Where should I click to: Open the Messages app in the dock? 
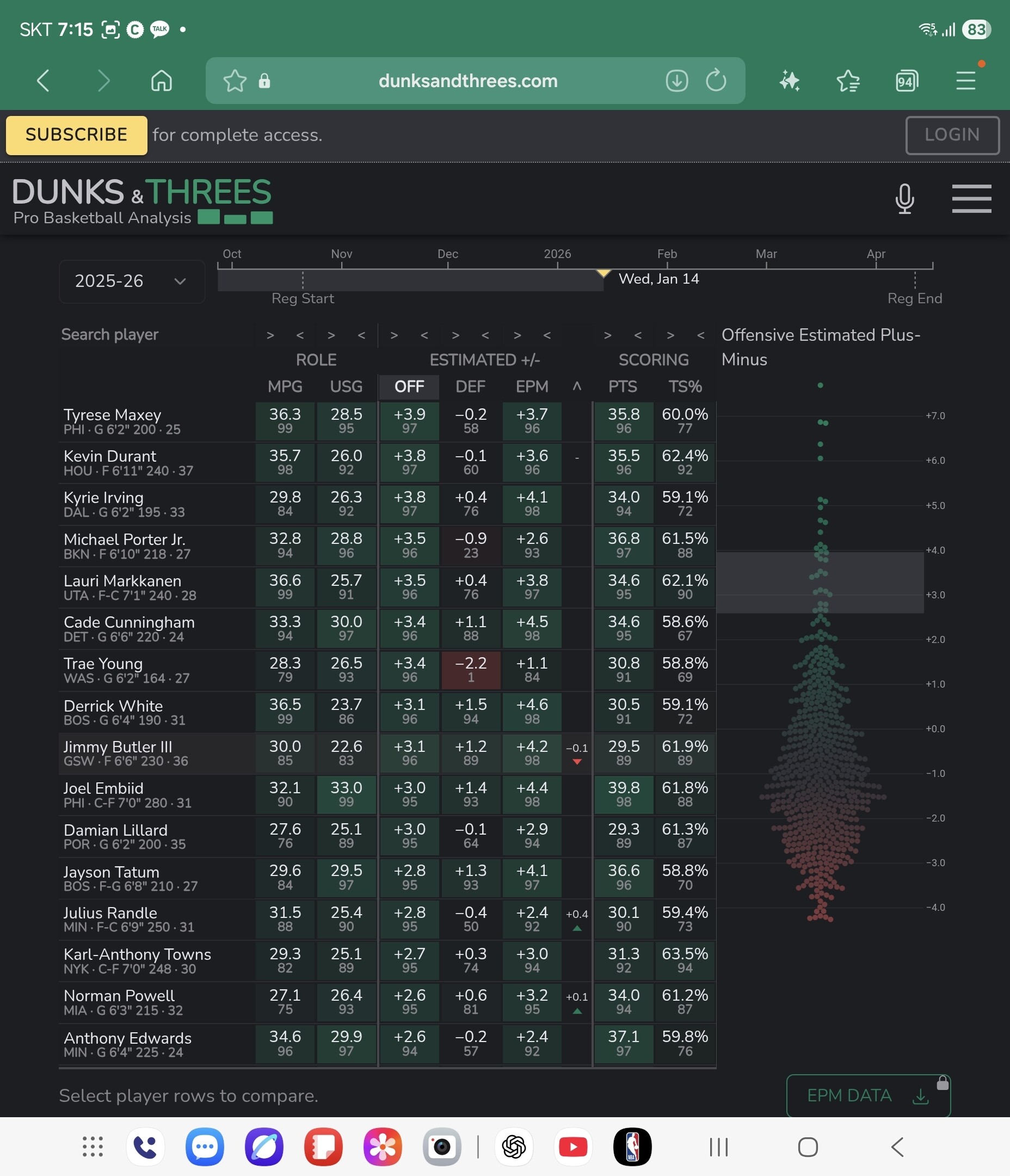pyautogui.click(x=205, y=1147)
